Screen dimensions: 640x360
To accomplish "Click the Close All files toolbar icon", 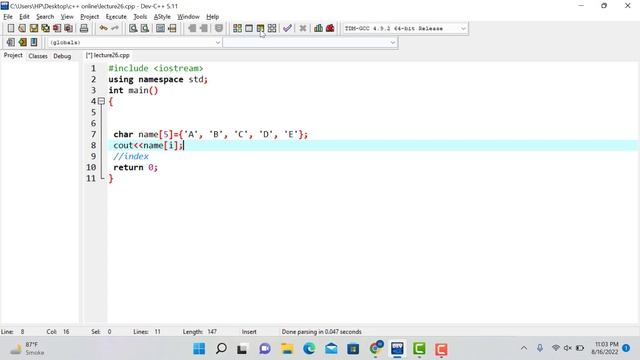I will 69,28.
